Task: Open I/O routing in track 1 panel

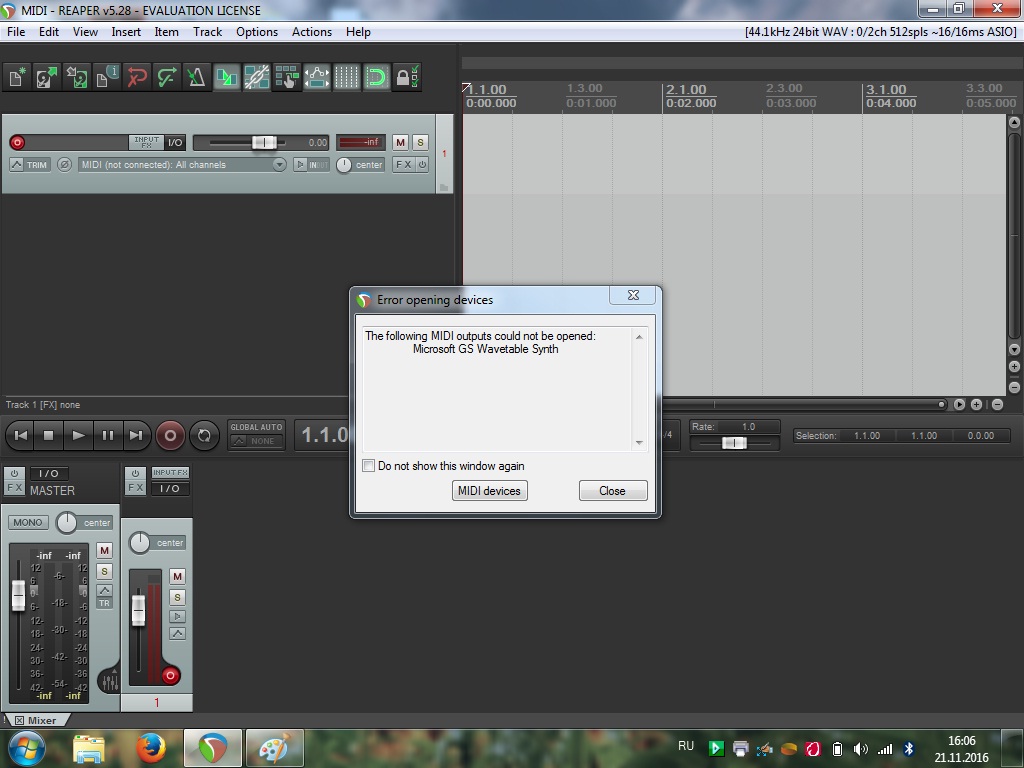Action: [175, 142]
